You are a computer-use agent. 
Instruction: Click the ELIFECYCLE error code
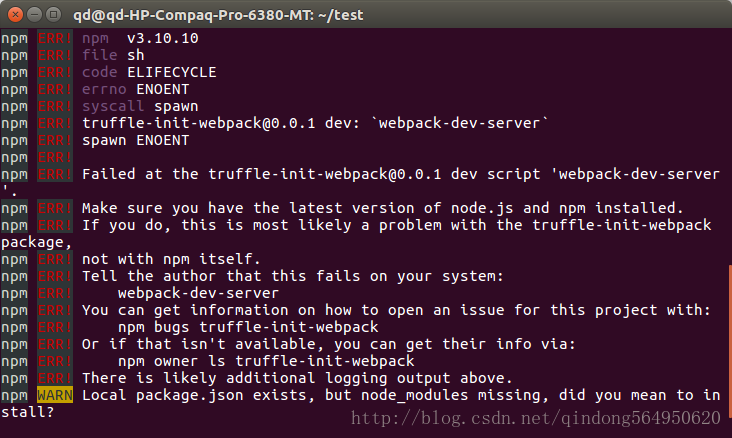(171, 72)
